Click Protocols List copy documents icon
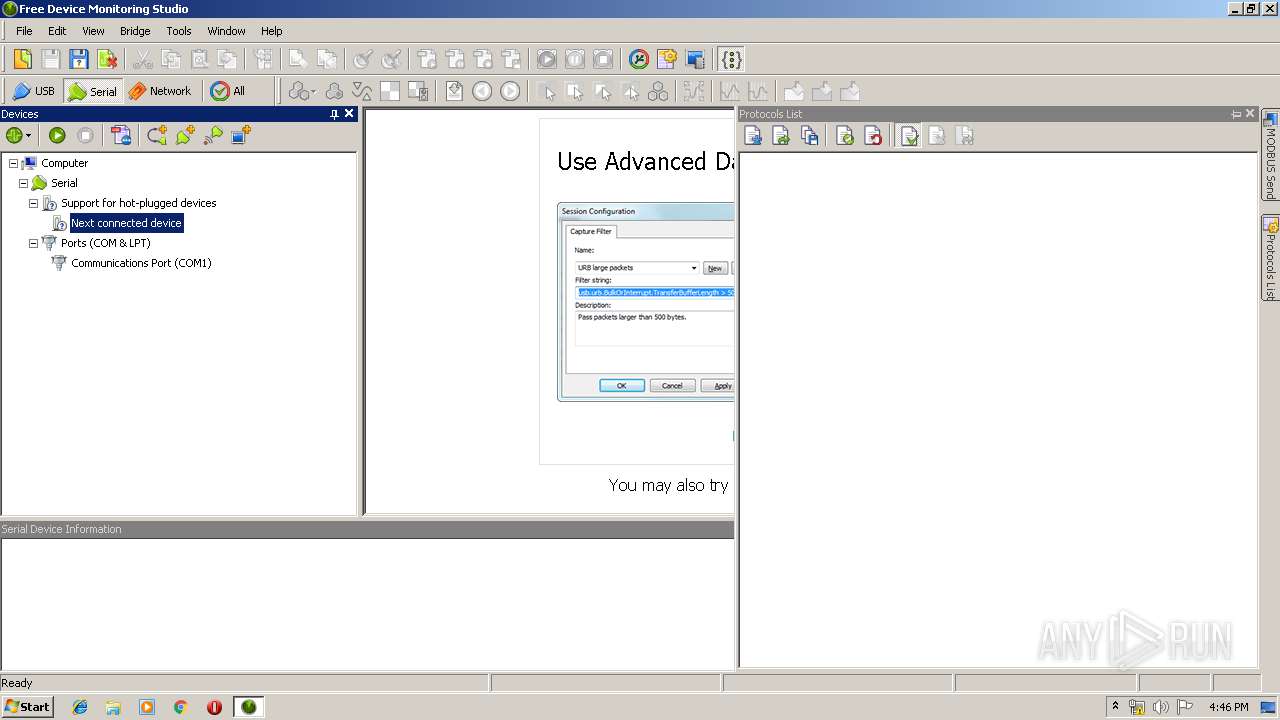The height and width of the screenshot is (720, 1280). 809,136
